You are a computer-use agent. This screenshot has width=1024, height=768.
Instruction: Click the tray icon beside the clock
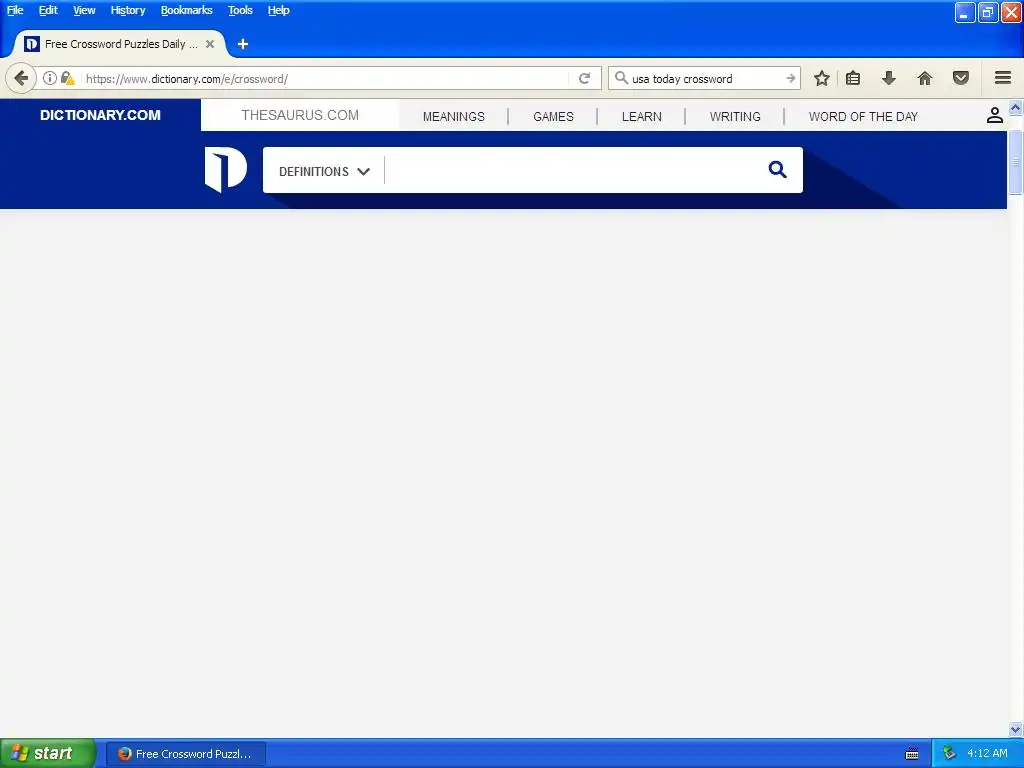(x=949, y=754)
